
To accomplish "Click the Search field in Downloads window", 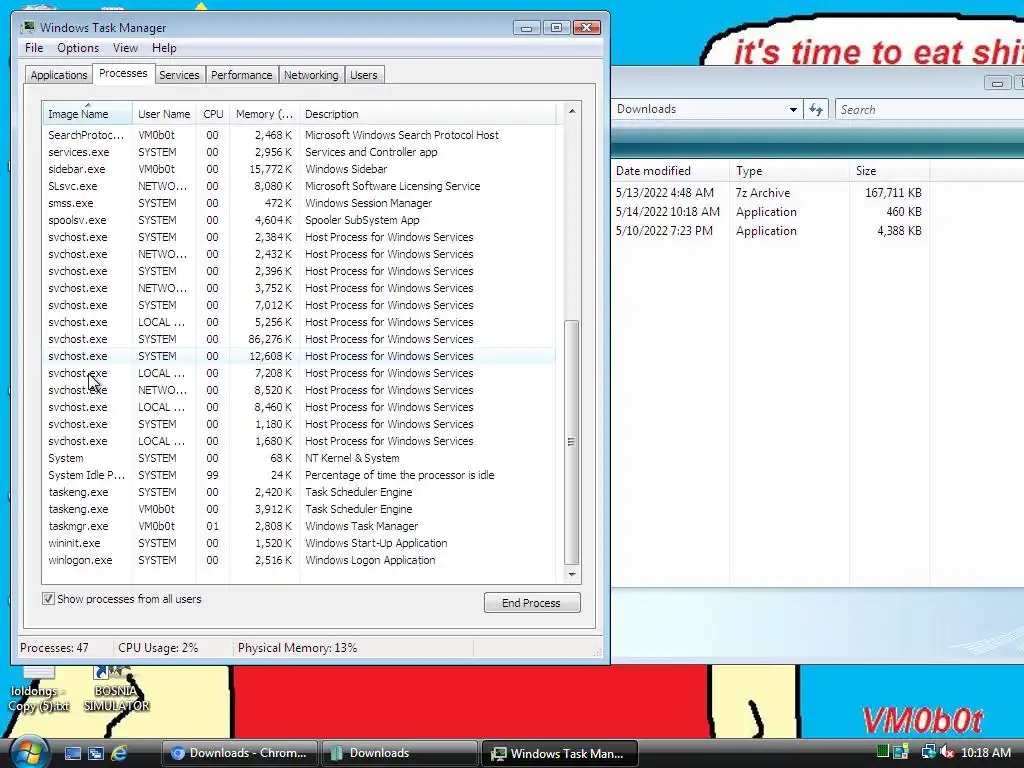I will tap(930, 109).
